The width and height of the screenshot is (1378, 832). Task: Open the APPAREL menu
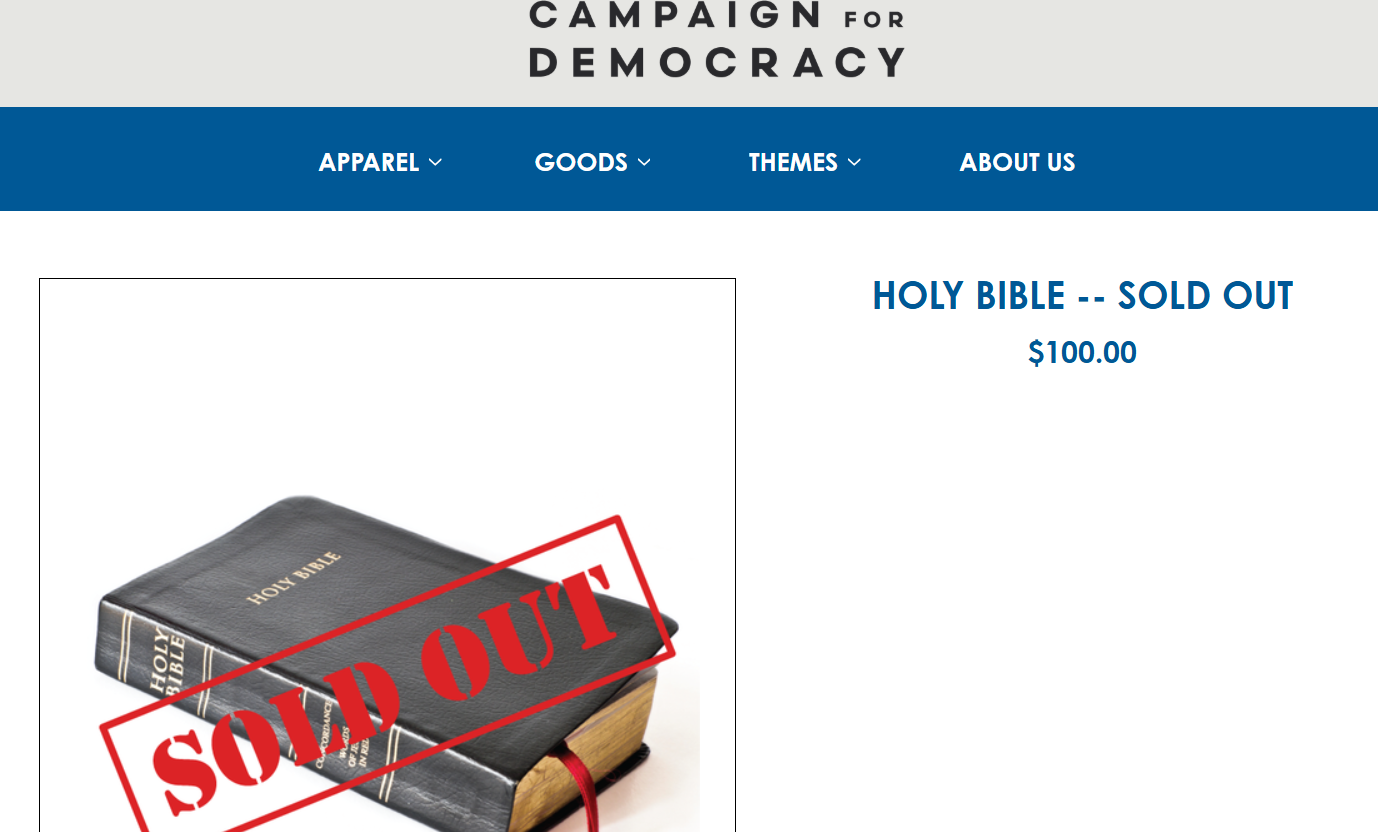(380, 162)
